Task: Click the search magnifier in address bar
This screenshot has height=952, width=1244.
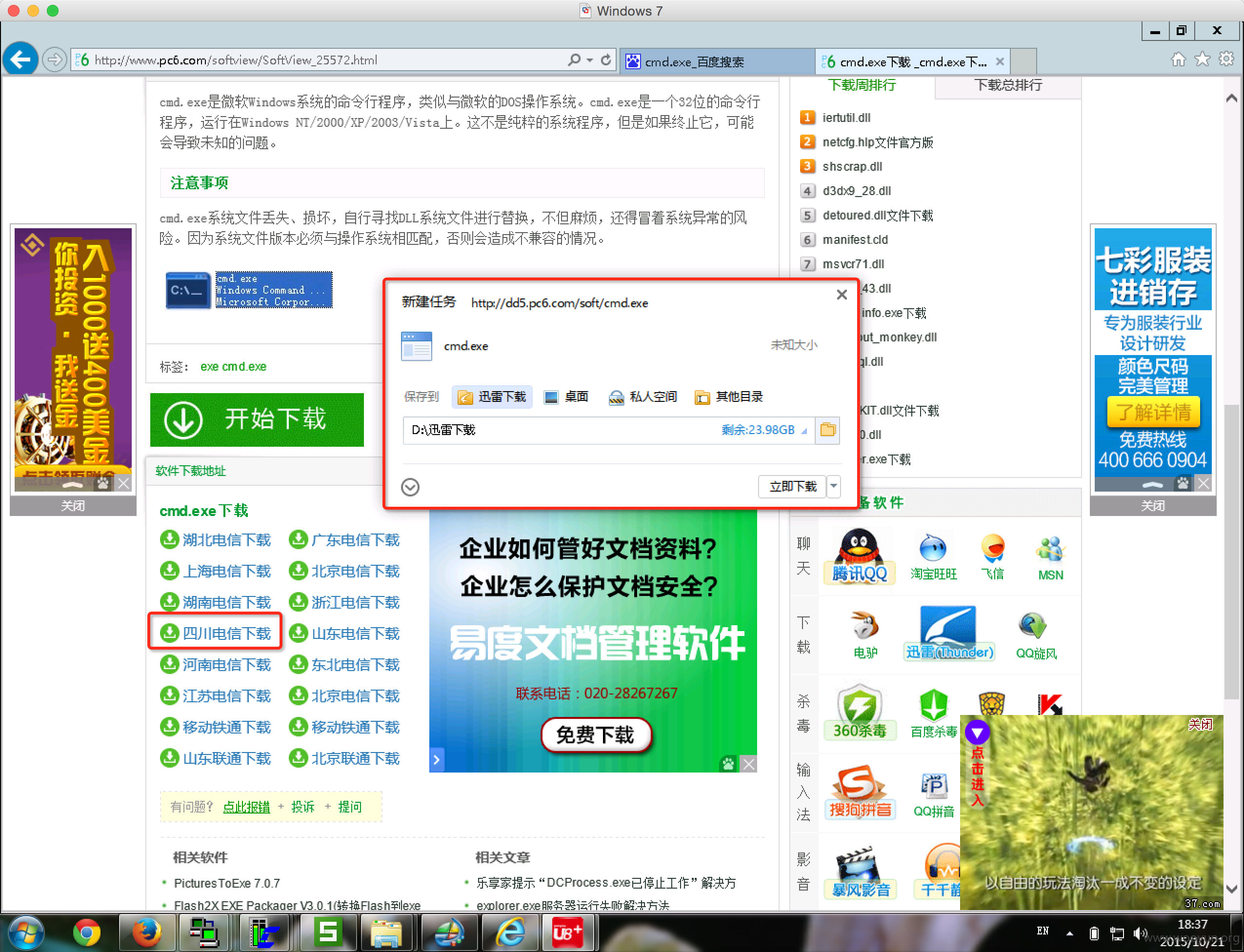Action: [x=574, y=60]
